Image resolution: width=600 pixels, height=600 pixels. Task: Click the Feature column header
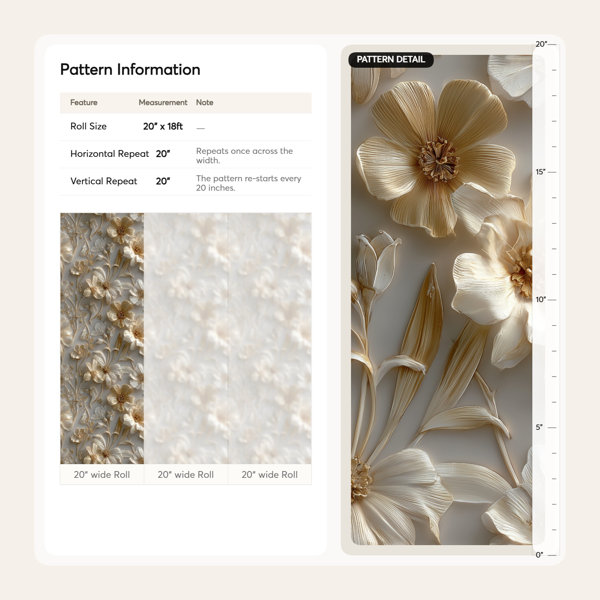(84, 103)
